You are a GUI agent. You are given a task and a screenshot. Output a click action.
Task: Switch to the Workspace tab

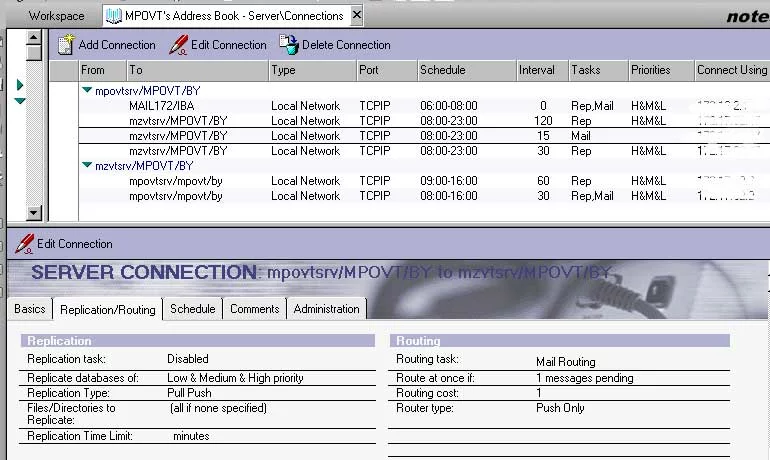[56, 16]
